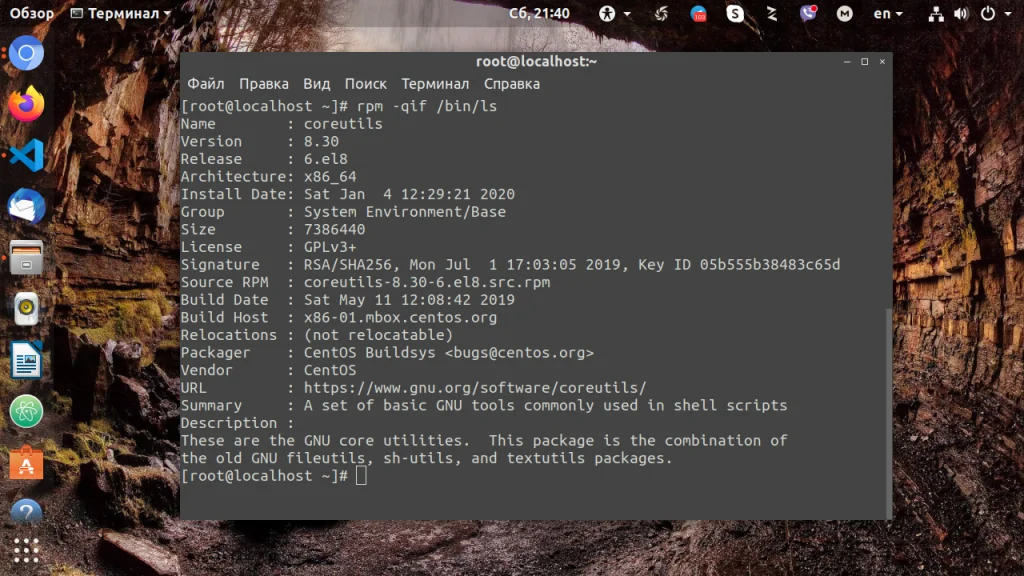
Task: Click the Version value 8.30
Action: pyautogui.click(x=321, y=141)
